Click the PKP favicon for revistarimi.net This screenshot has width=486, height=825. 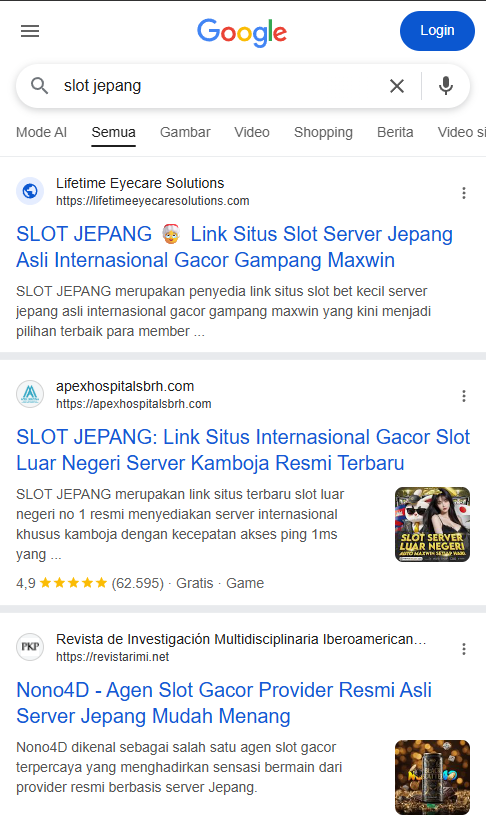point(30,647)
